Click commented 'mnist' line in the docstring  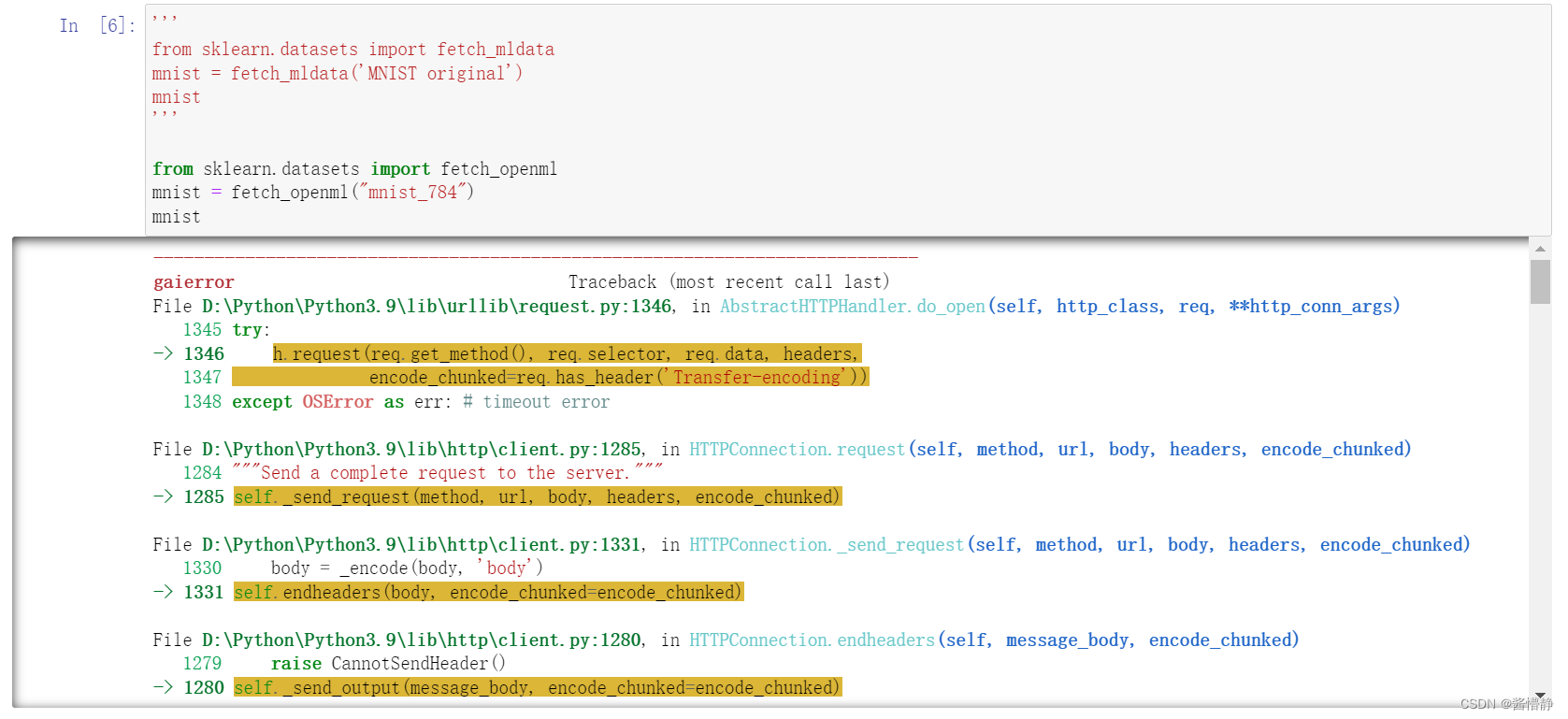coord(177,97)
